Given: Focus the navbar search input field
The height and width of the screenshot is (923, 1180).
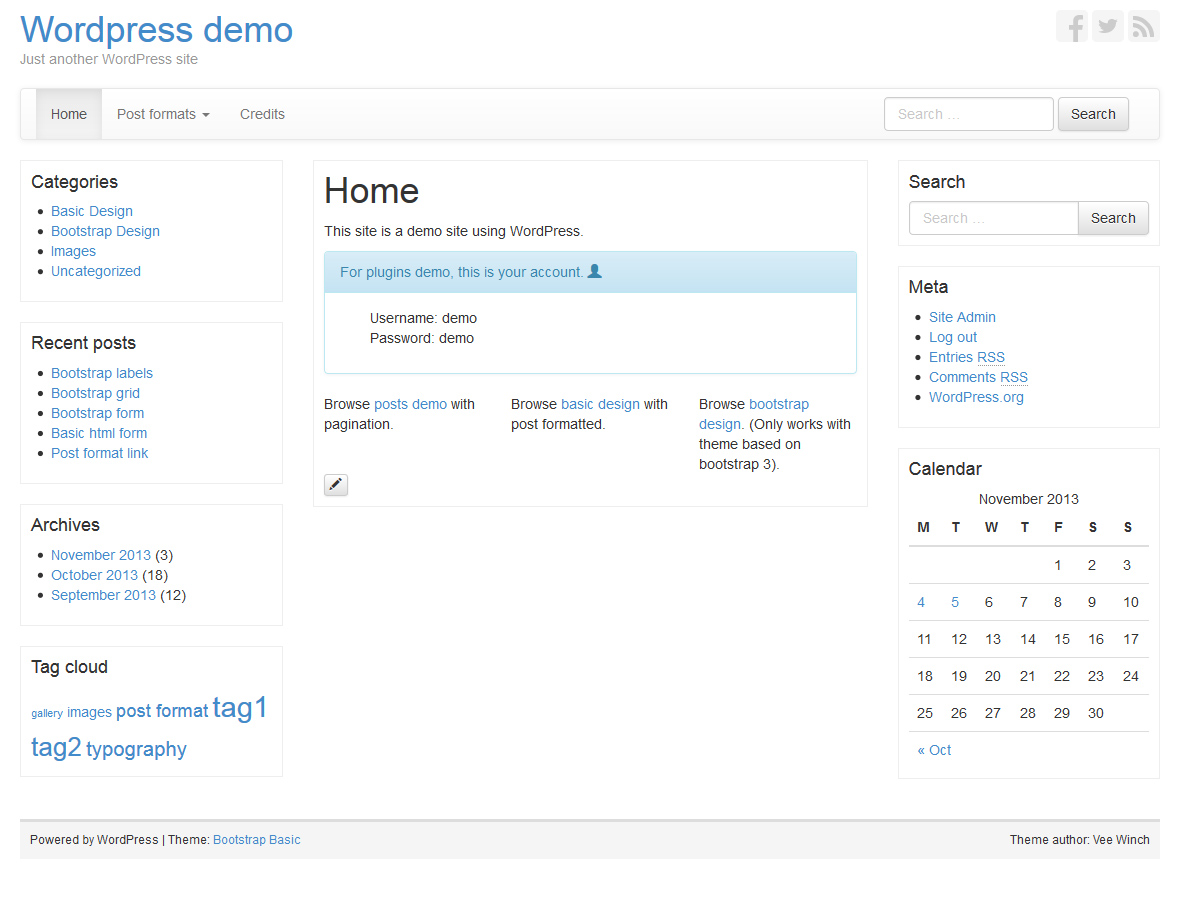Looking at the screenshot, I should point(969,114).
